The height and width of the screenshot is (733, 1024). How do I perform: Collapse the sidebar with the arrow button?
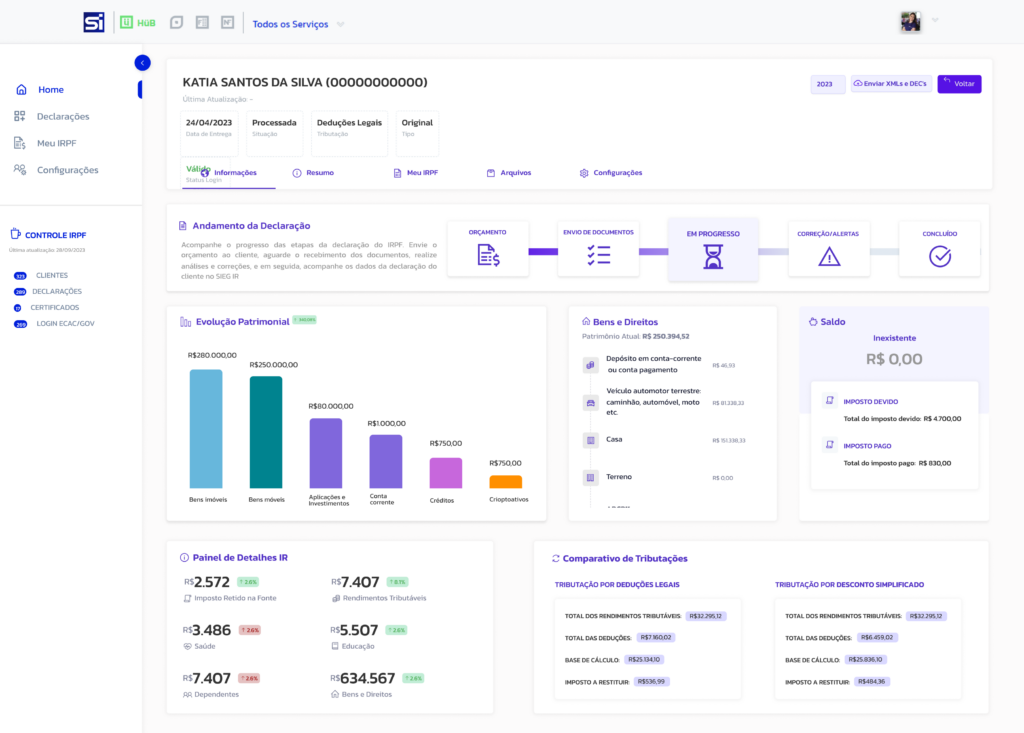tap(142, 63)
